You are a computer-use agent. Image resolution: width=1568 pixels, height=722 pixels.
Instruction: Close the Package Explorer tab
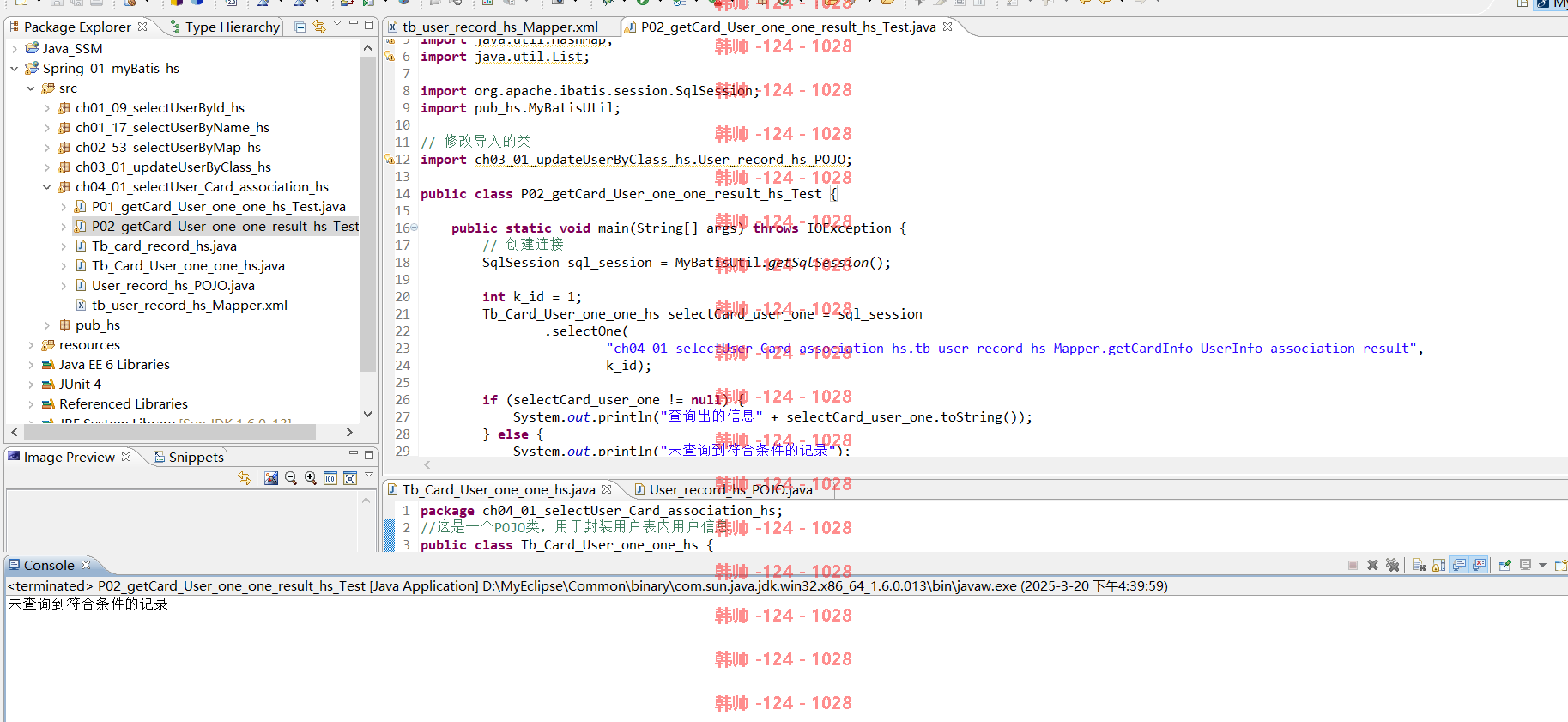tap(142, 26)
